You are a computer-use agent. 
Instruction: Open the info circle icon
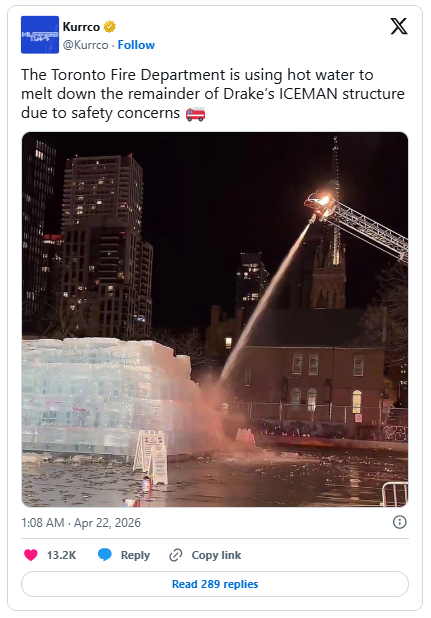tap(399, 522)
